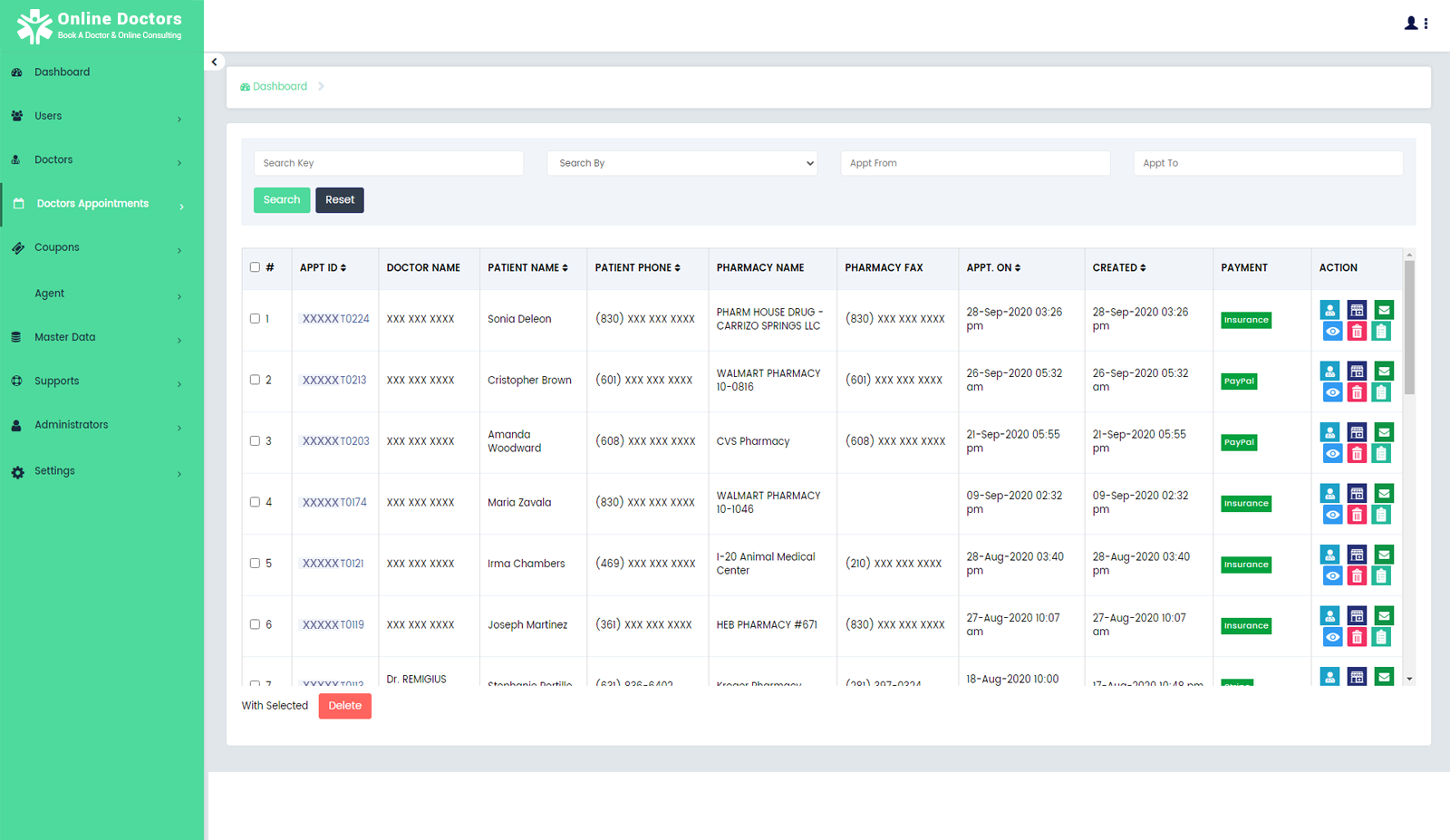Click envelope icon for Amanda Woodward
This screenshot has height=840, width=1450.
pos(1384,432)
